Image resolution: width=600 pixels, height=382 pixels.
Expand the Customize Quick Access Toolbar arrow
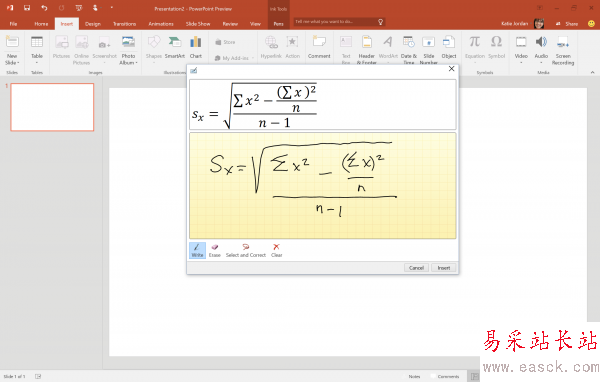point(112,8)
